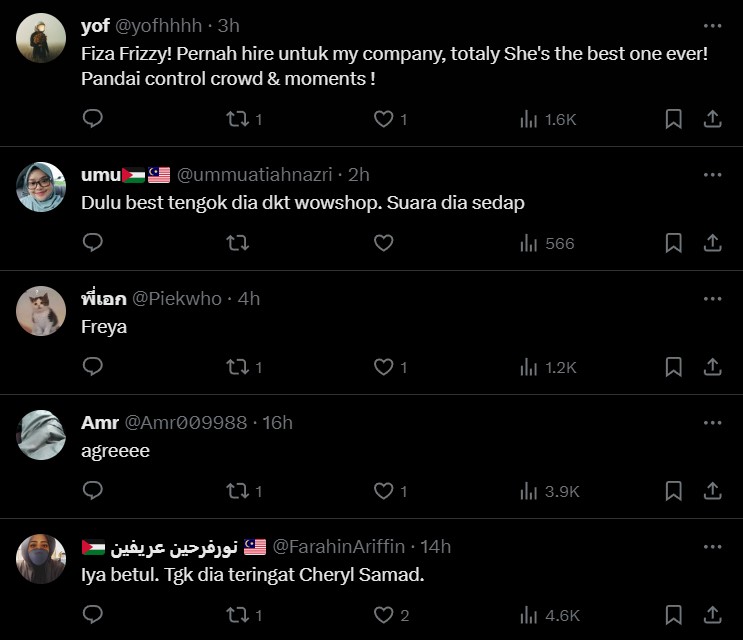Screen dimensions: 743x640
Task: View 4.6K views analytics on FarahinAriffin's tweet
Action: 549,615
